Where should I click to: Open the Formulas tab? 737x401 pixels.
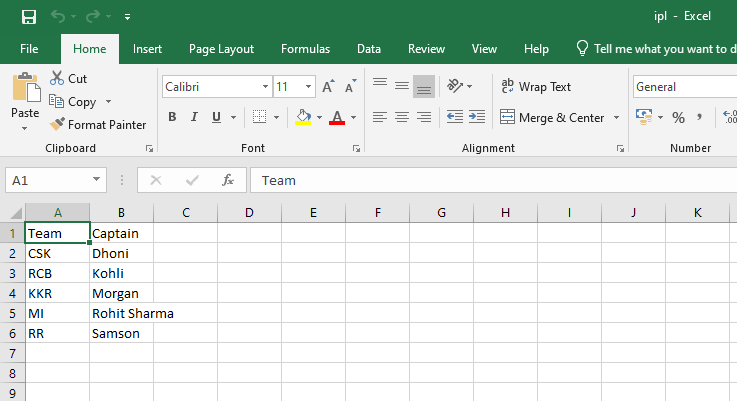pos(306,49)
